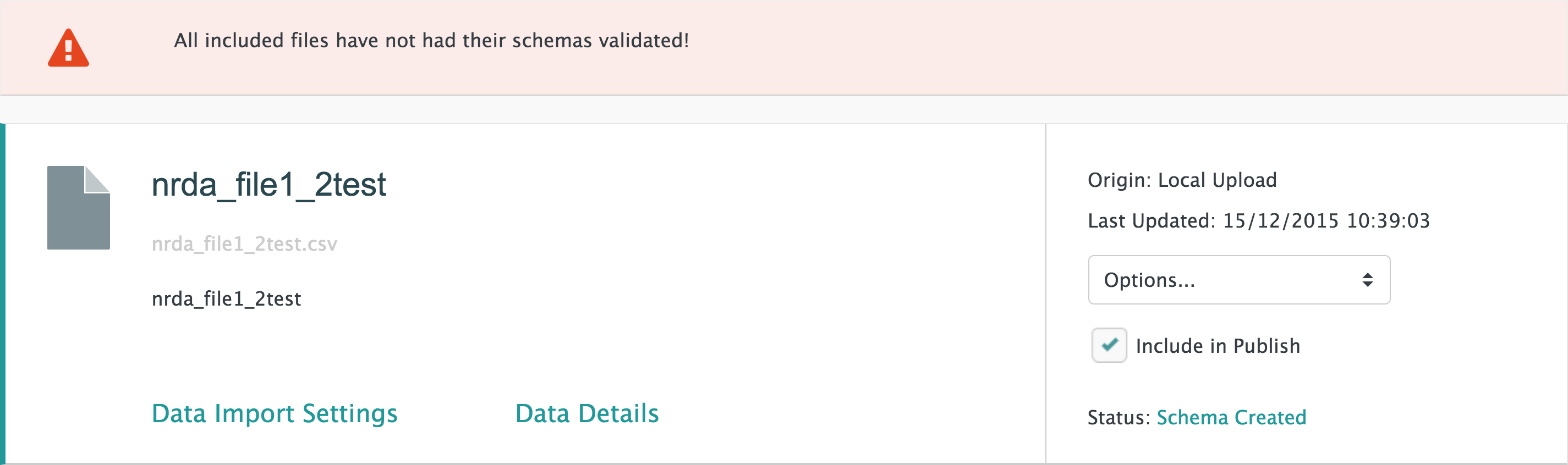
Task: Click the nrda_file1_2test description below the filename
Action: [x=227, y=298]
